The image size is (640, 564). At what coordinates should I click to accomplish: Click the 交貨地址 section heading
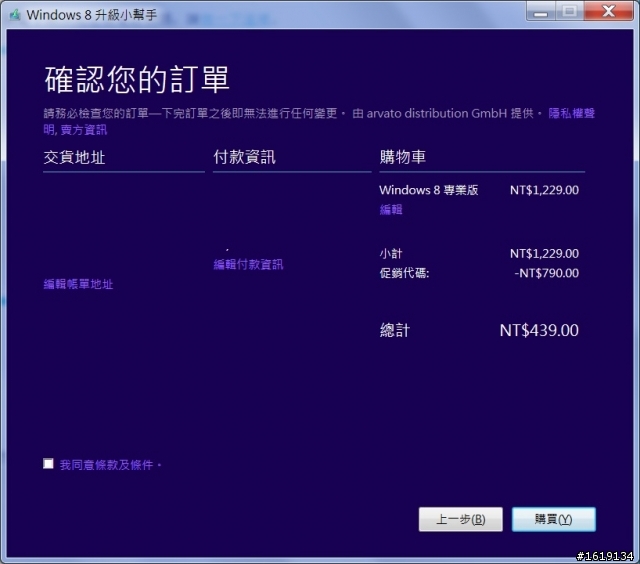click(x=74, y=157)
